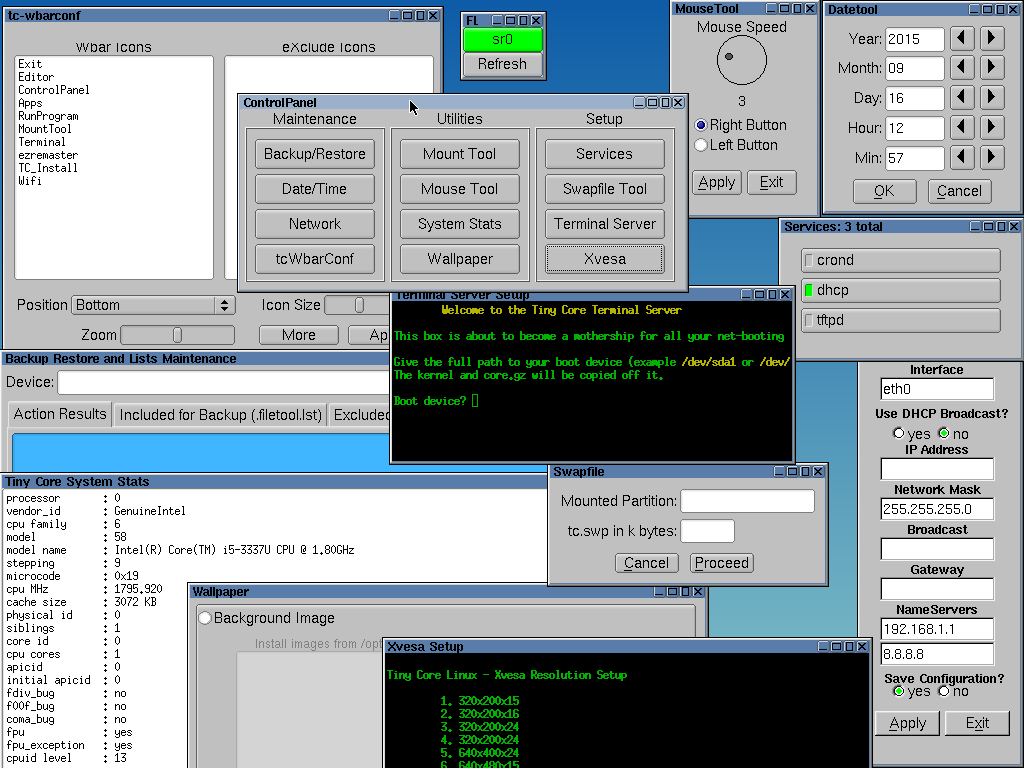Image resolution: width=1024 pixels, height=768 pixels.
Task: Open Date/Time settings
Action: tap(314, 188)
